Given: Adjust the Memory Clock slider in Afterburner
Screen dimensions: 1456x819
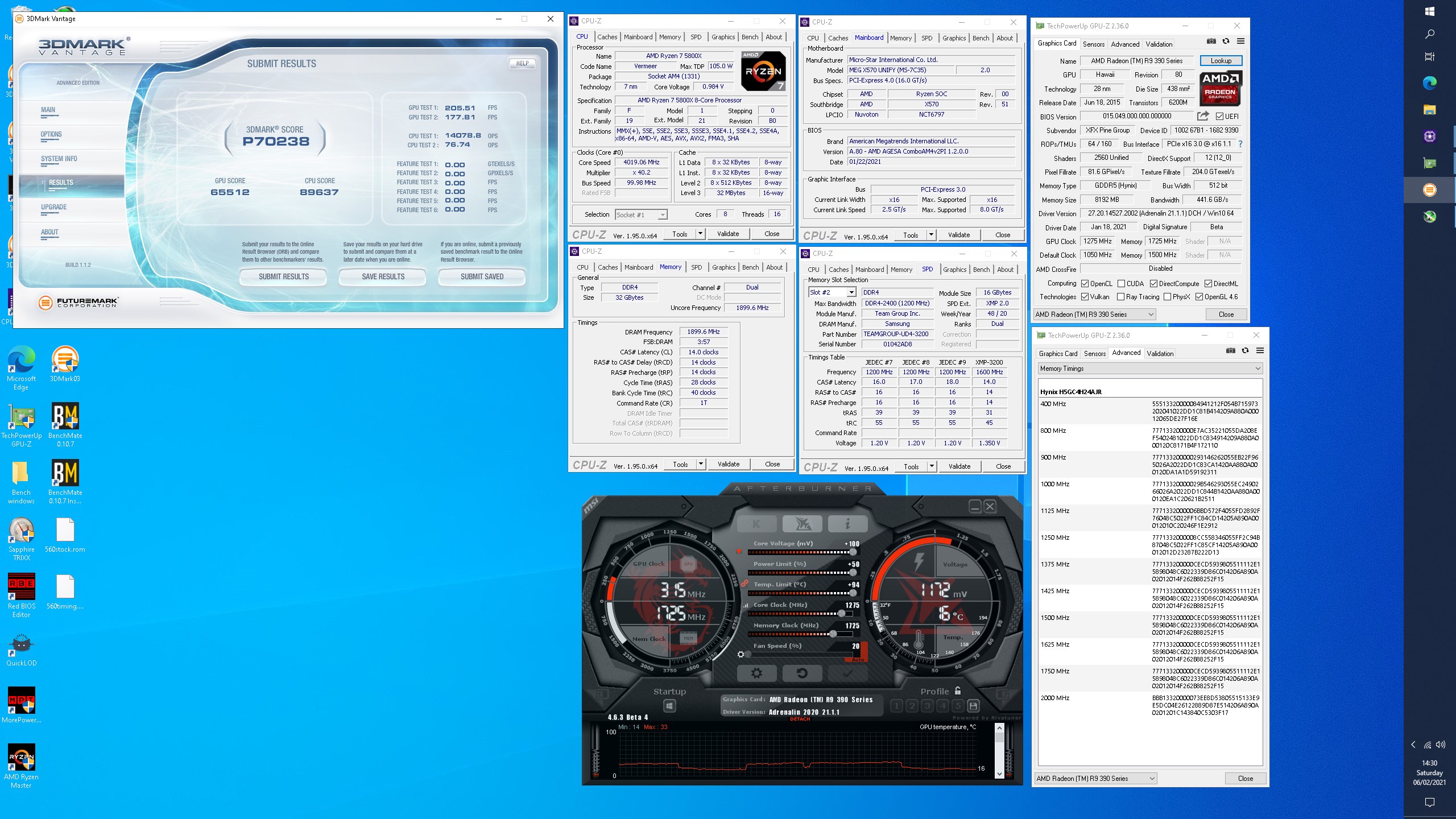Looking at the screenshot, I should (x=801, y=634).
